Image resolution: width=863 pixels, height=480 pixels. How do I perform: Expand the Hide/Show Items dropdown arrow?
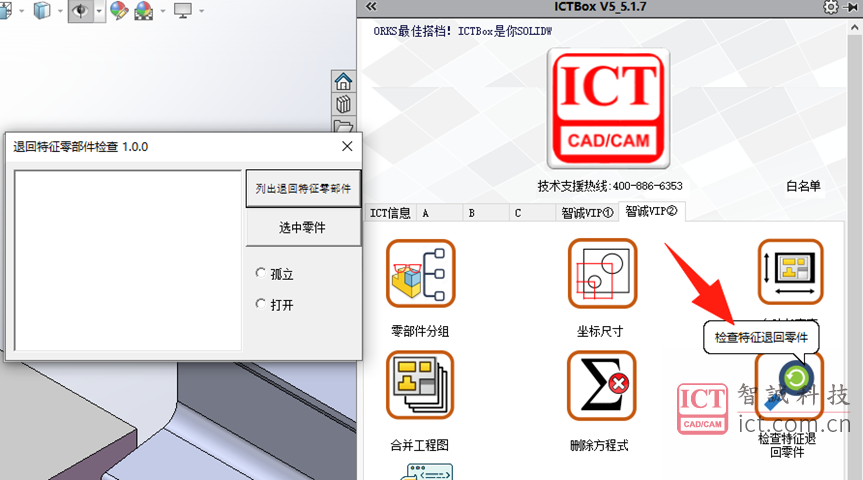[98, 12]
